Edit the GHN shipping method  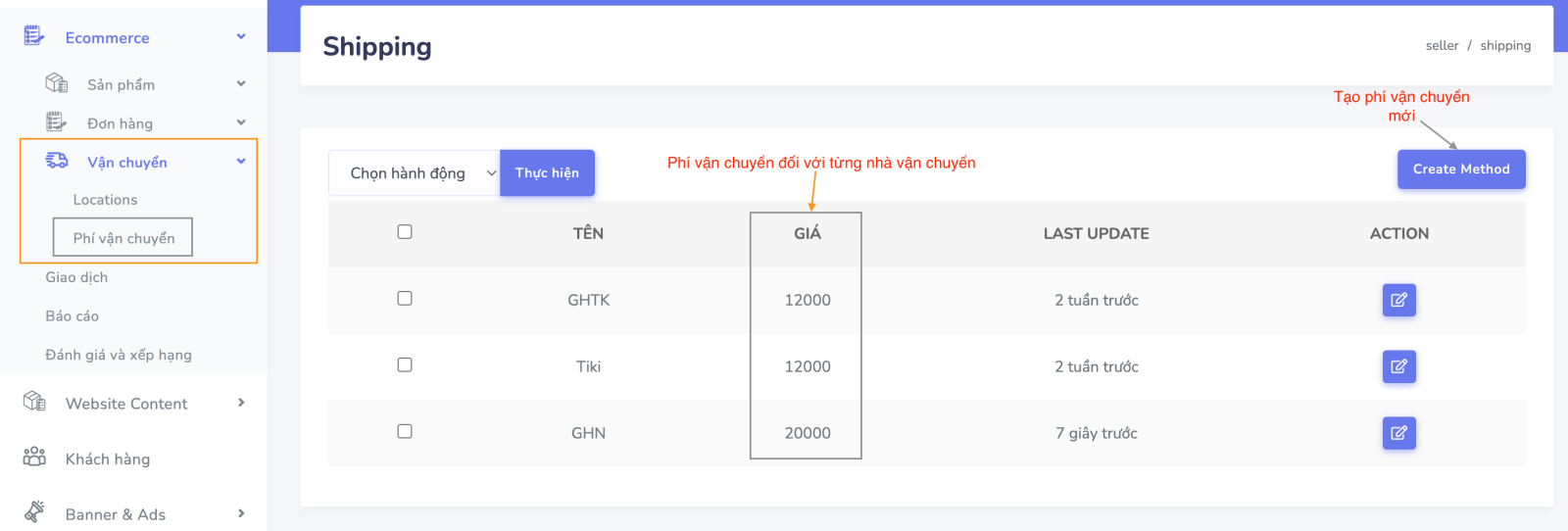(x=1398, y=433)
